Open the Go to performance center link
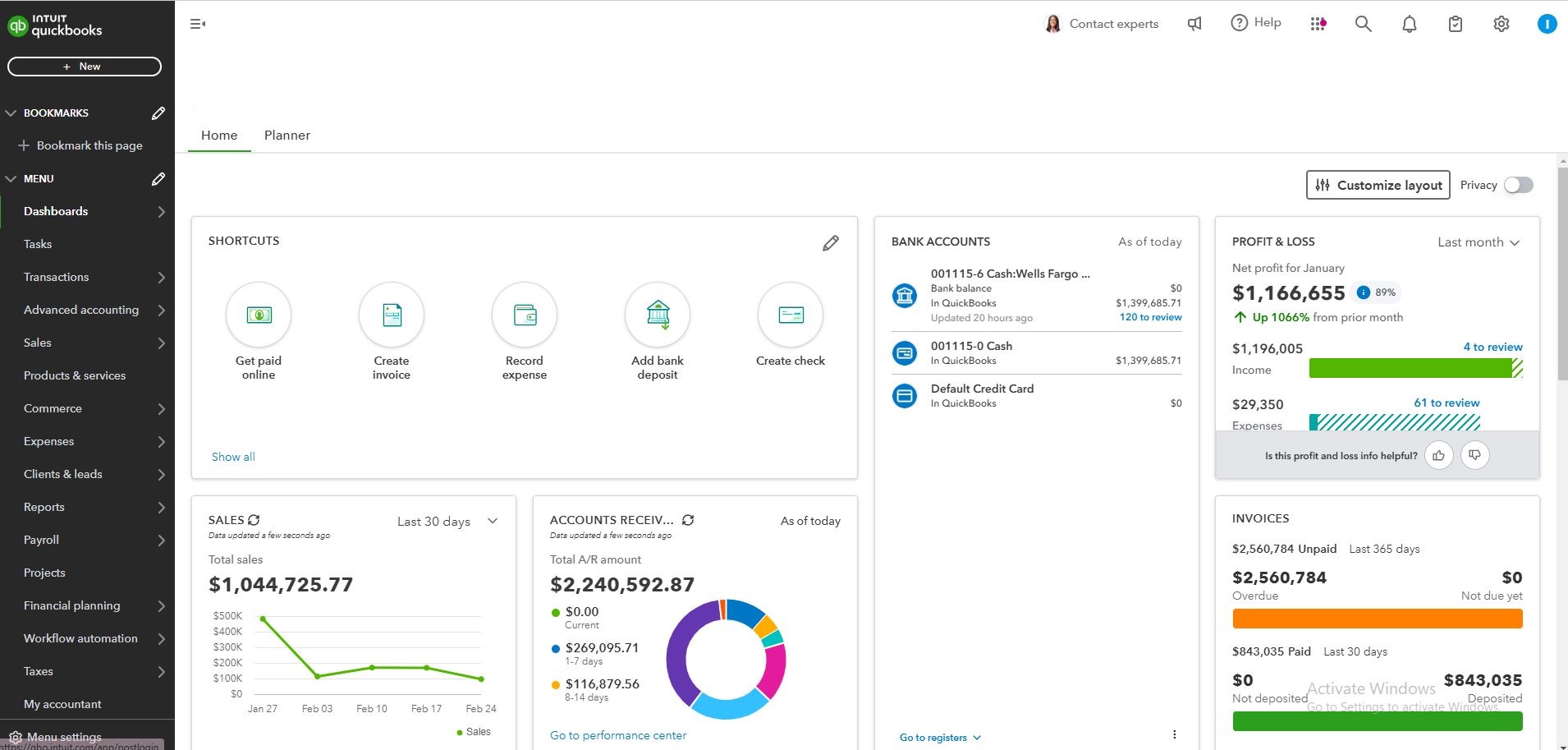 coord(617,735)
